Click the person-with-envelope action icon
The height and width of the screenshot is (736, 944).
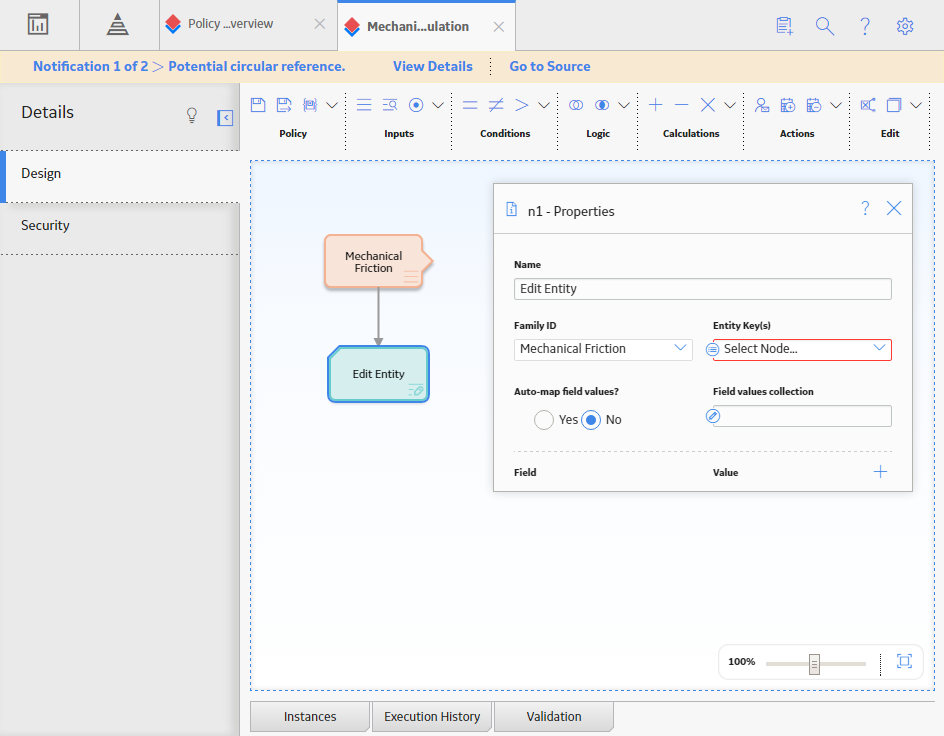762,105
